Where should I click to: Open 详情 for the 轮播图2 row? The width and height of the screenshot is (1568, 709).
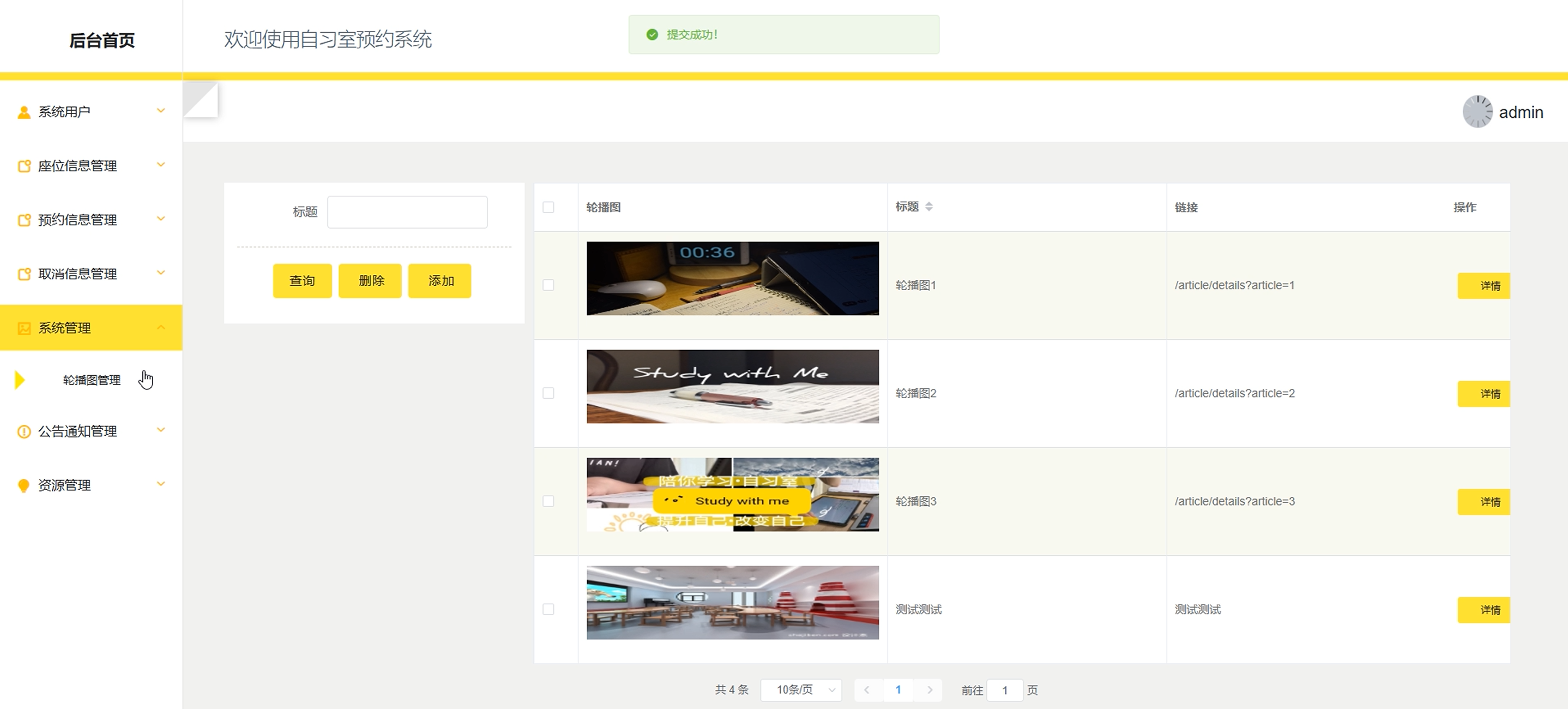click(1484, 394)
